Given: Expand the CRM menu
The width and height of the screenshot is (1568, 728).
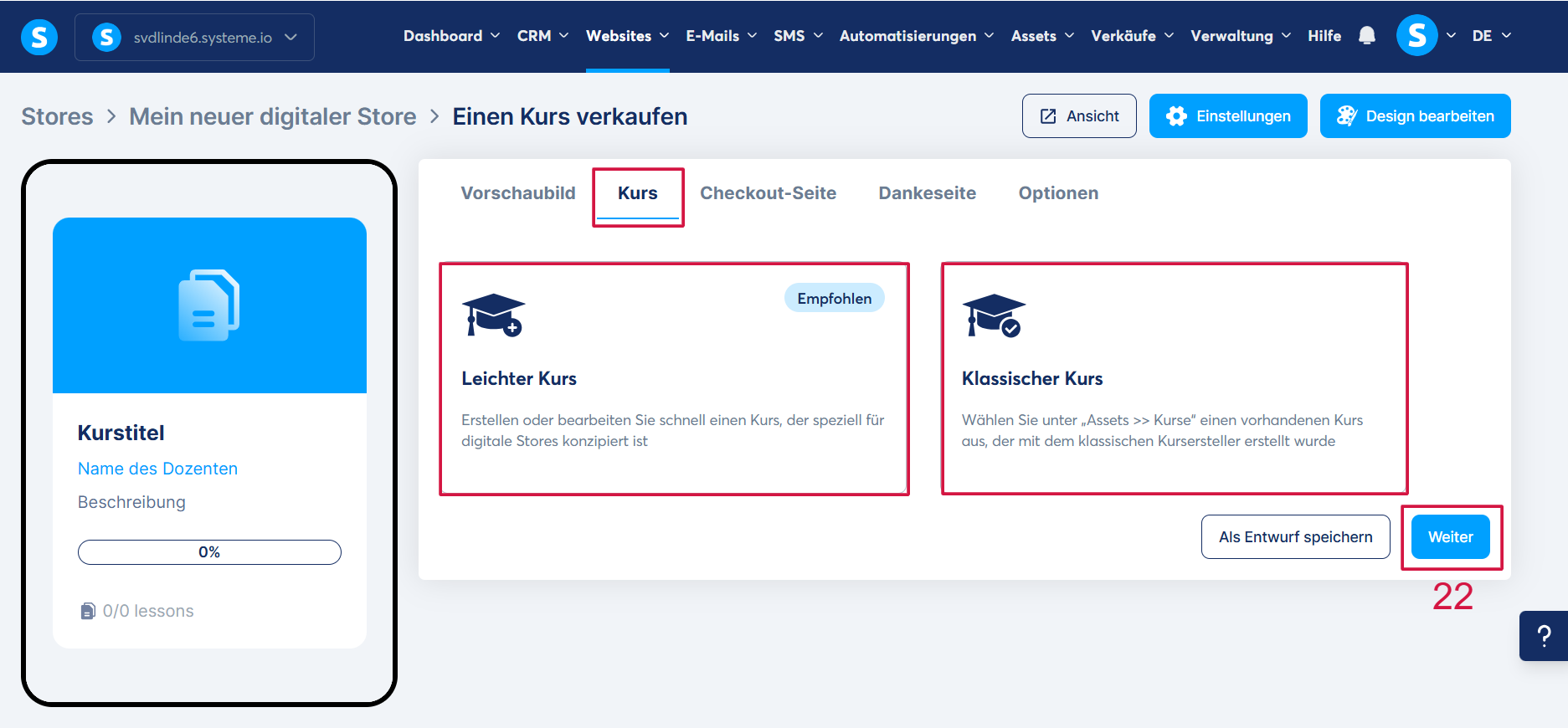Looking at the screenshot, I should click(x=542, y=36).
